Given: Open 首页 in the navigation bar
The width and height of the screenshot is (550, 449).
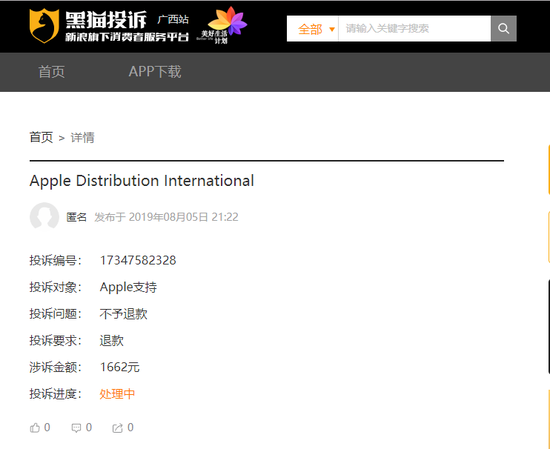Looking at the screenshot, I should [x=52, y=72].
